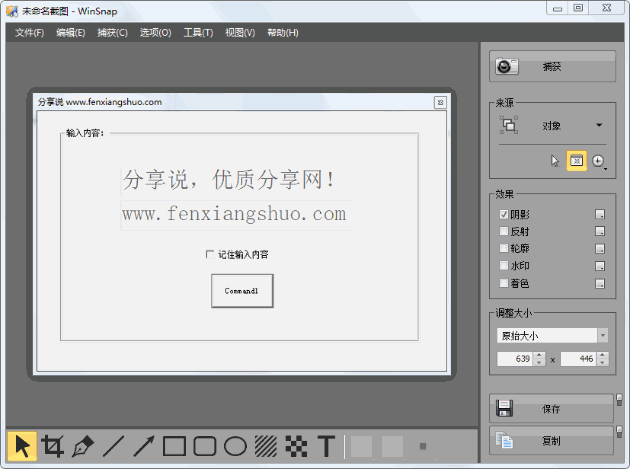Choose the Line drawing tool

pyautogui.click(x=114, y=446)
